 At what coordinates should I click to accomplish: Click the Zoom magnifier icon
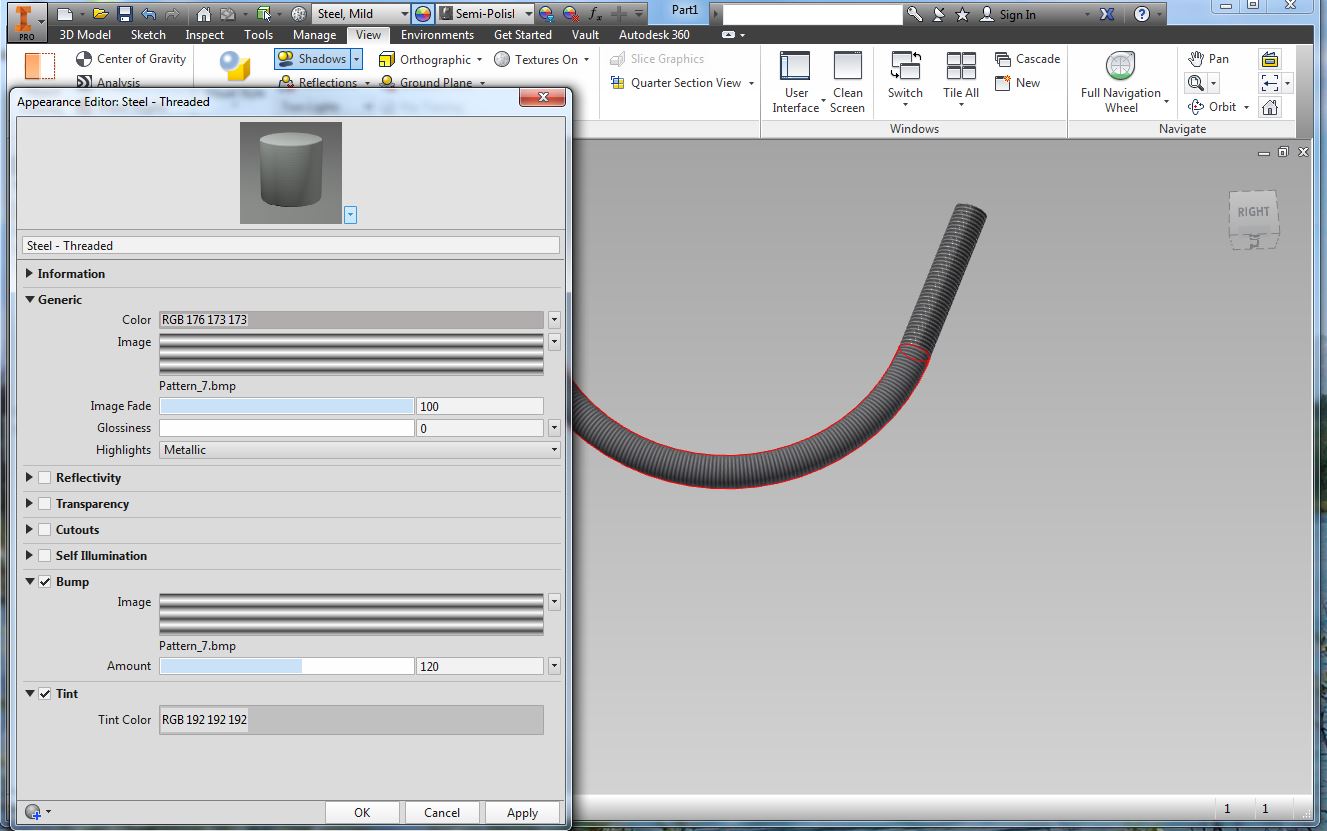point(1196,83)
